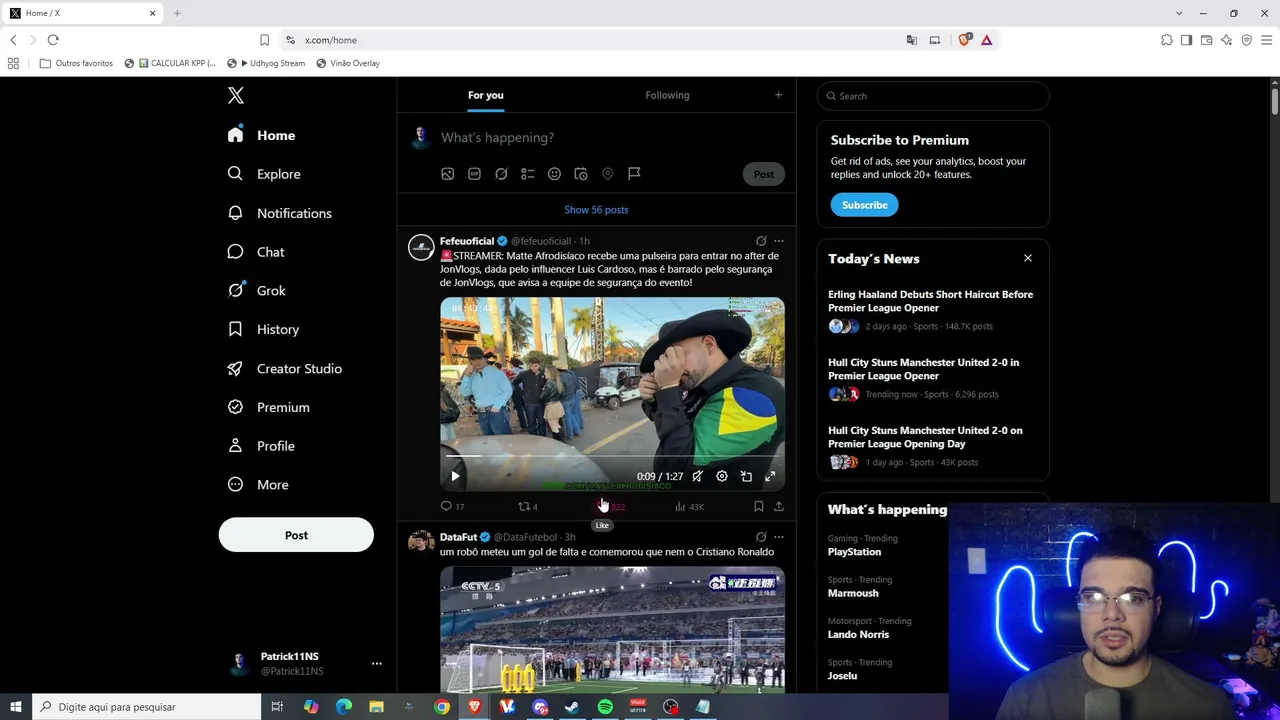Open Leo AI icon in browser toolbar
Viewport: 1280px width, 720px height.
click(x=1227, y=40)
